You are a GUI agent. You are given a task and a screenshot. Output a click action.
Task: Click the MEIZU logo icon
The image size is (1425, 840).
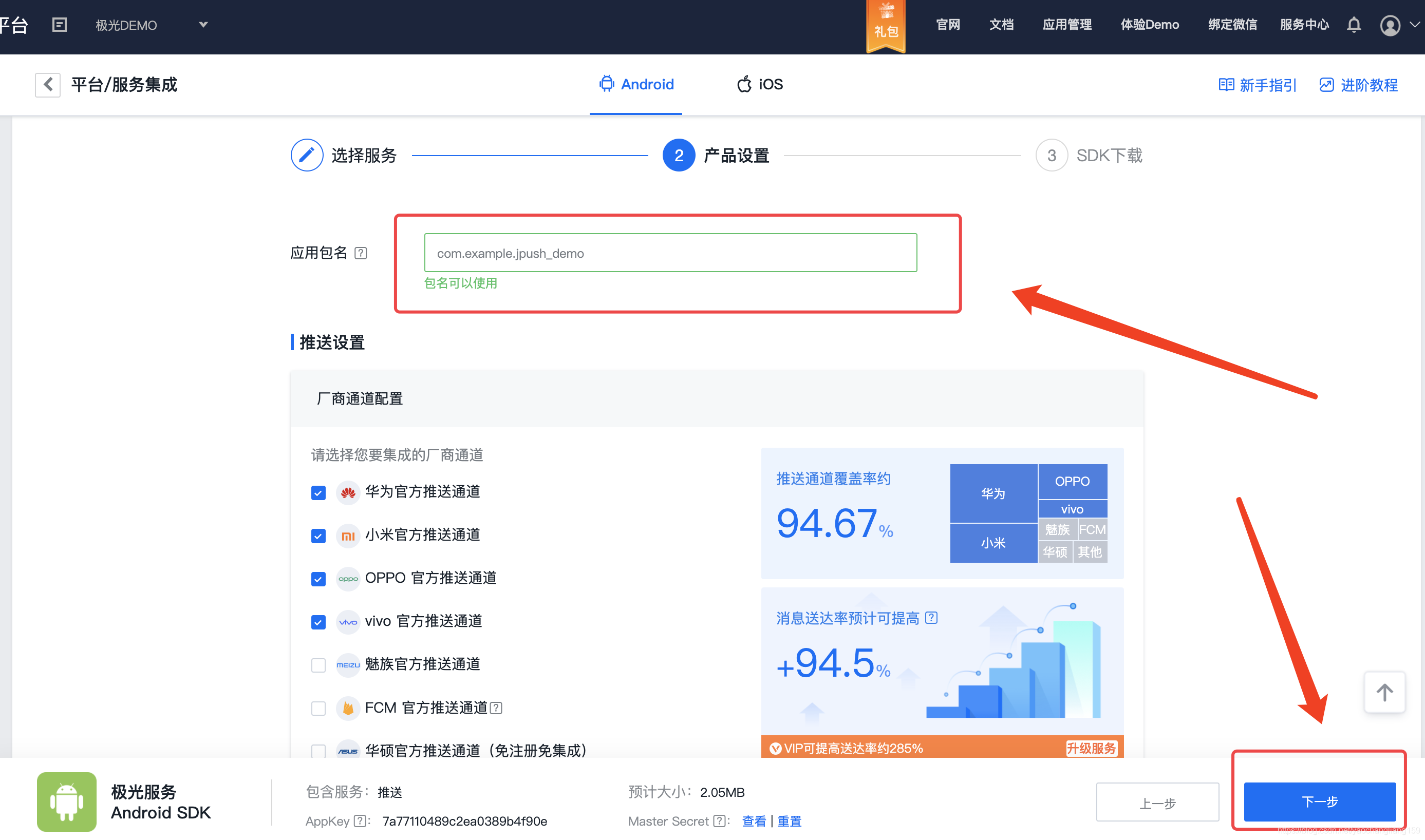pyautogui.click(x=348, y=665)
